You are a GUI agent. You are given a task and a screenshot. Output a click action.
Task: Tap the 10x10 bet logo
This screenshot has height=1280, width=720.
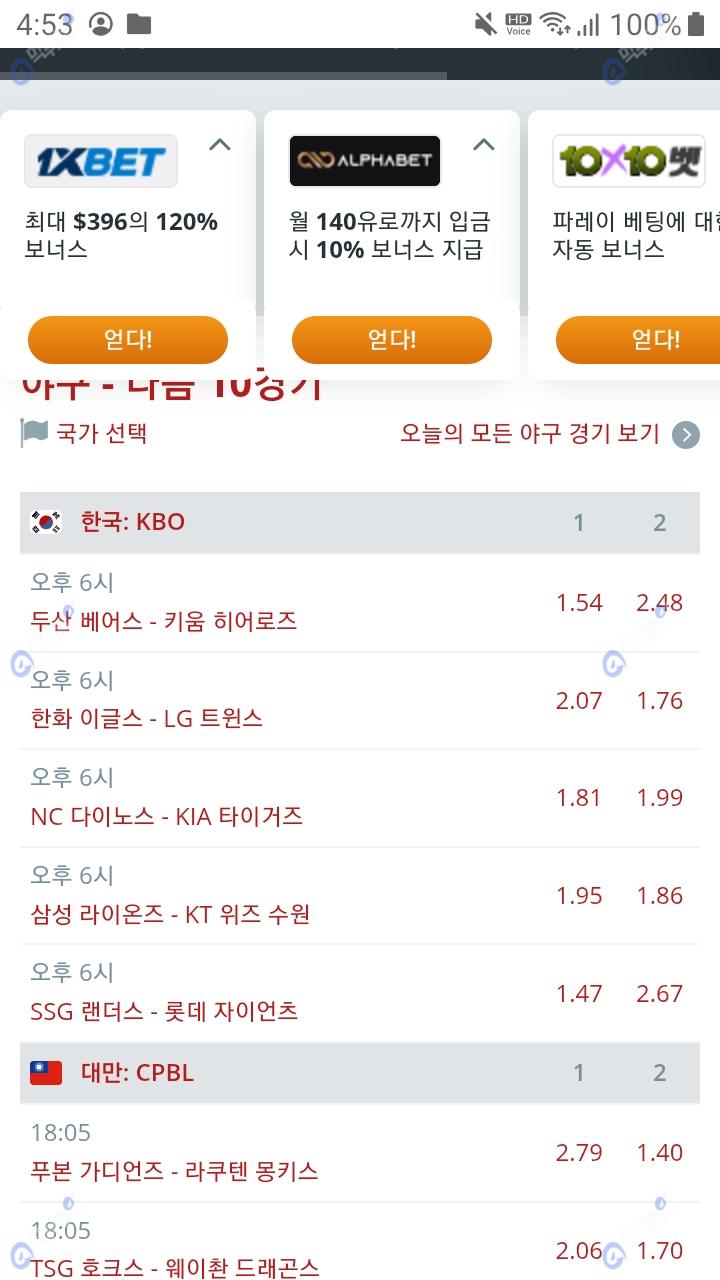[629, 161]
